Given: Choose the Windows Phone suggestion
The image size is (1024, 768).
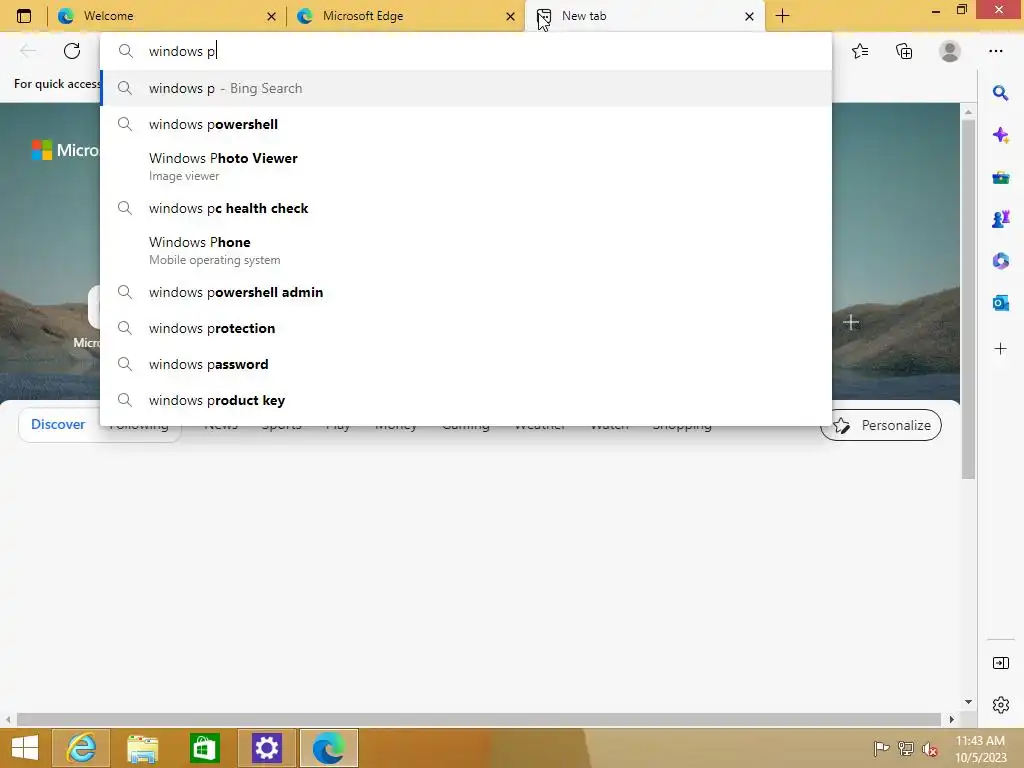Looking at the screenshot, I should pyautogui.click(x=466, y=250).
